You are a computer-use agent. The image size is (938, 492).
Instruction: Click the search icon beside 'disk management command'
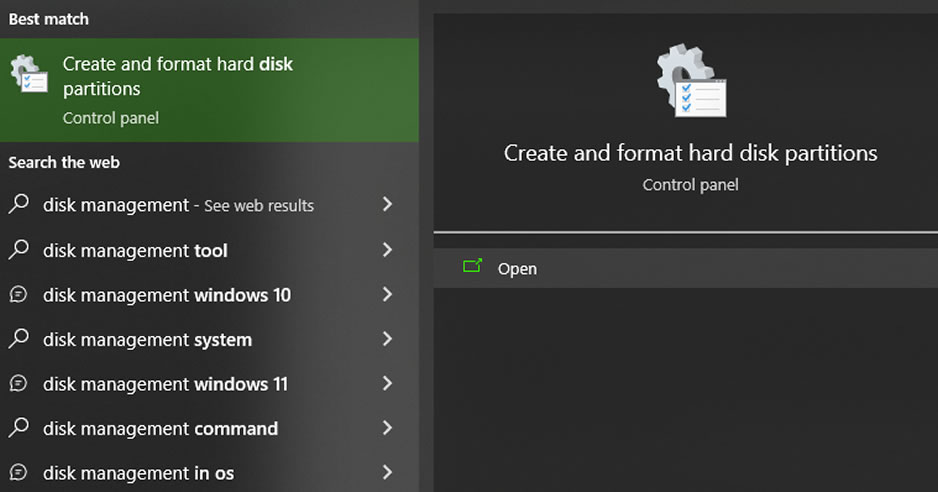pos(19,427)
